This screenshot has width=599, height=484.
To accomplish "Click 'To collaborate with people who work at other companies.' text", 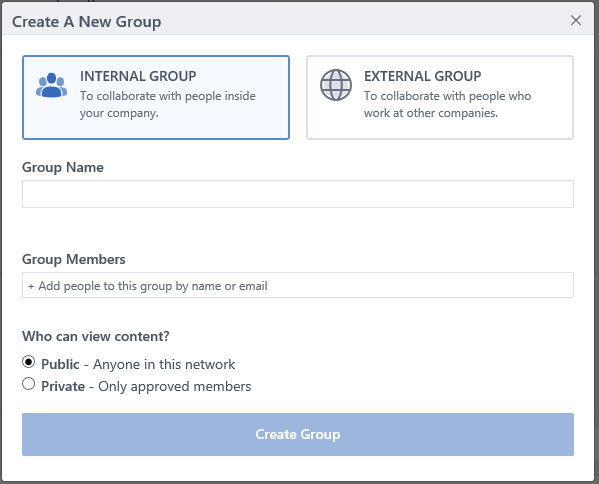I will [447, 104].
